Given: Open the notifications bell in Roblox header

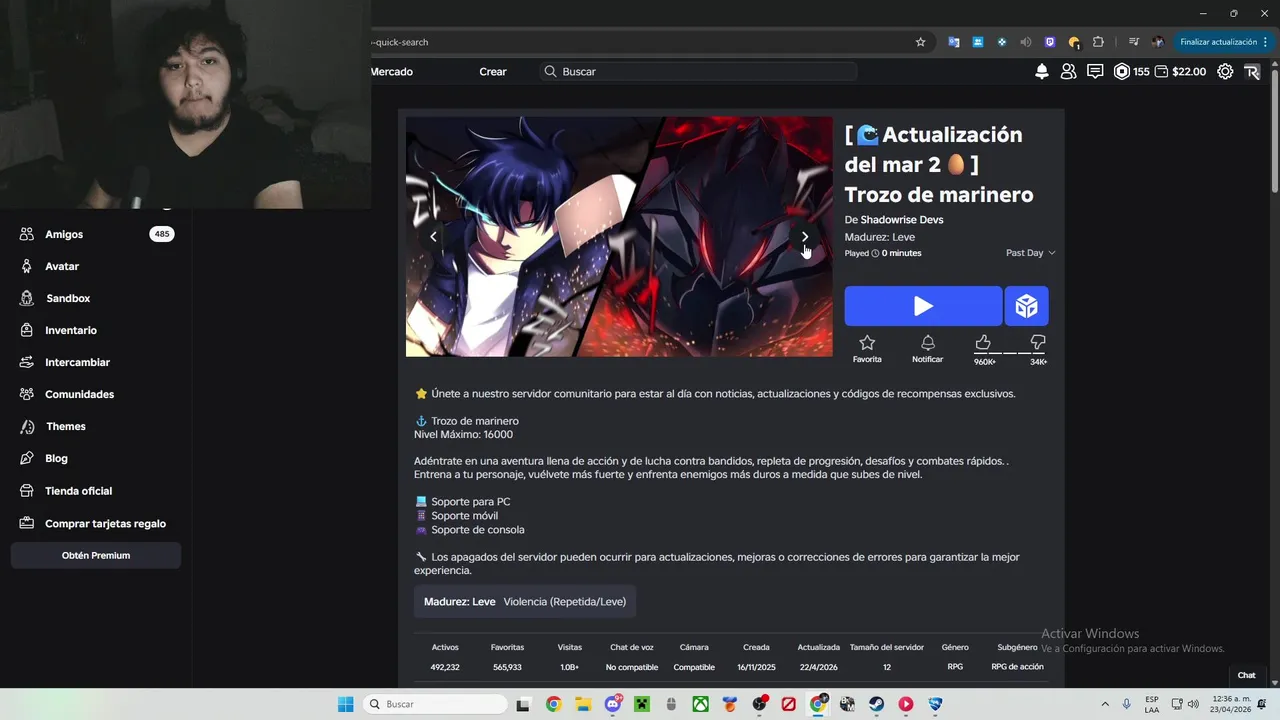Looking at the screenshot, I should pyautogui.click(x=1042, y=71).
